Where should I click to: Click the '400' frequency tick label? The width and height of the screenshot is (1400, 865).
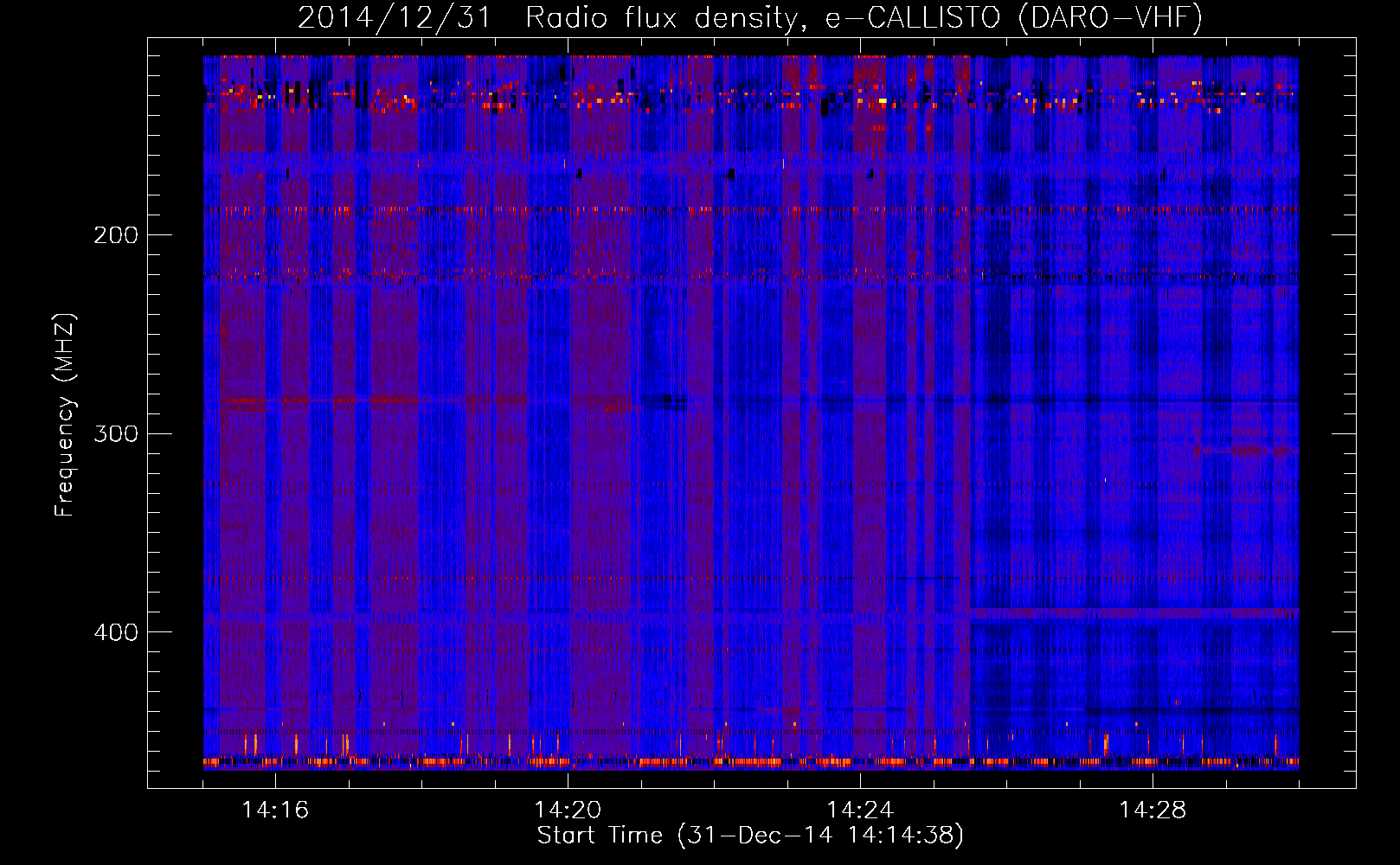pos(116,632)
